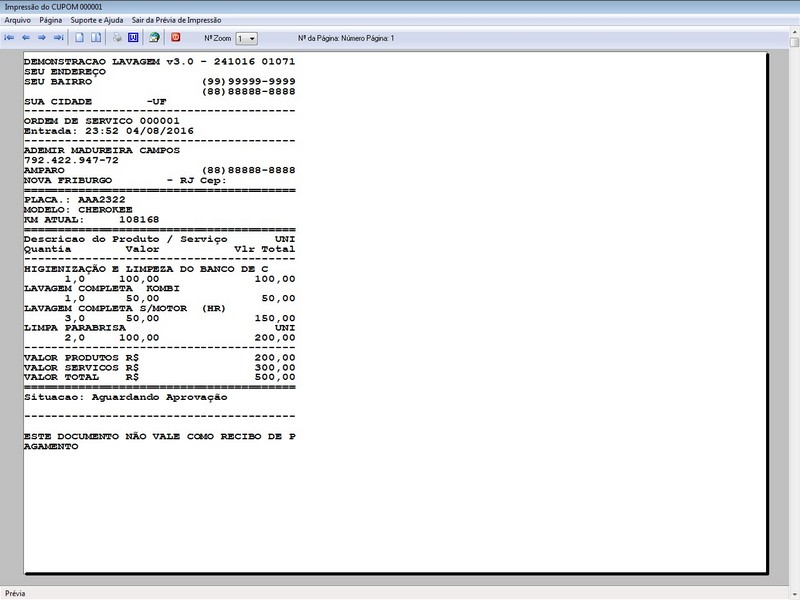Click the vertical scrollbar thumb
The width and height of the screenshot is (800, 600).
794,42
